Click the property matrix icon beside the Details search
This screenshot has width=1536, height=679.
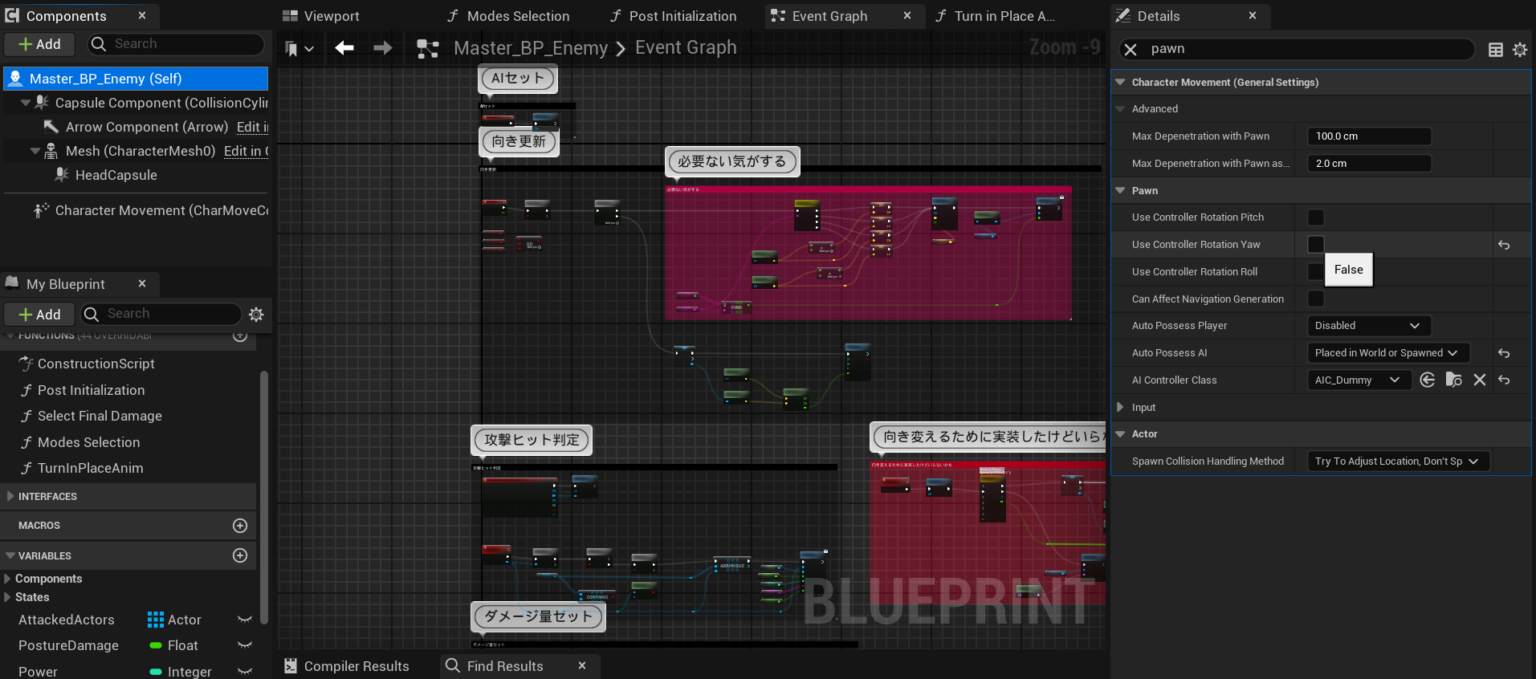[1494, 49]
